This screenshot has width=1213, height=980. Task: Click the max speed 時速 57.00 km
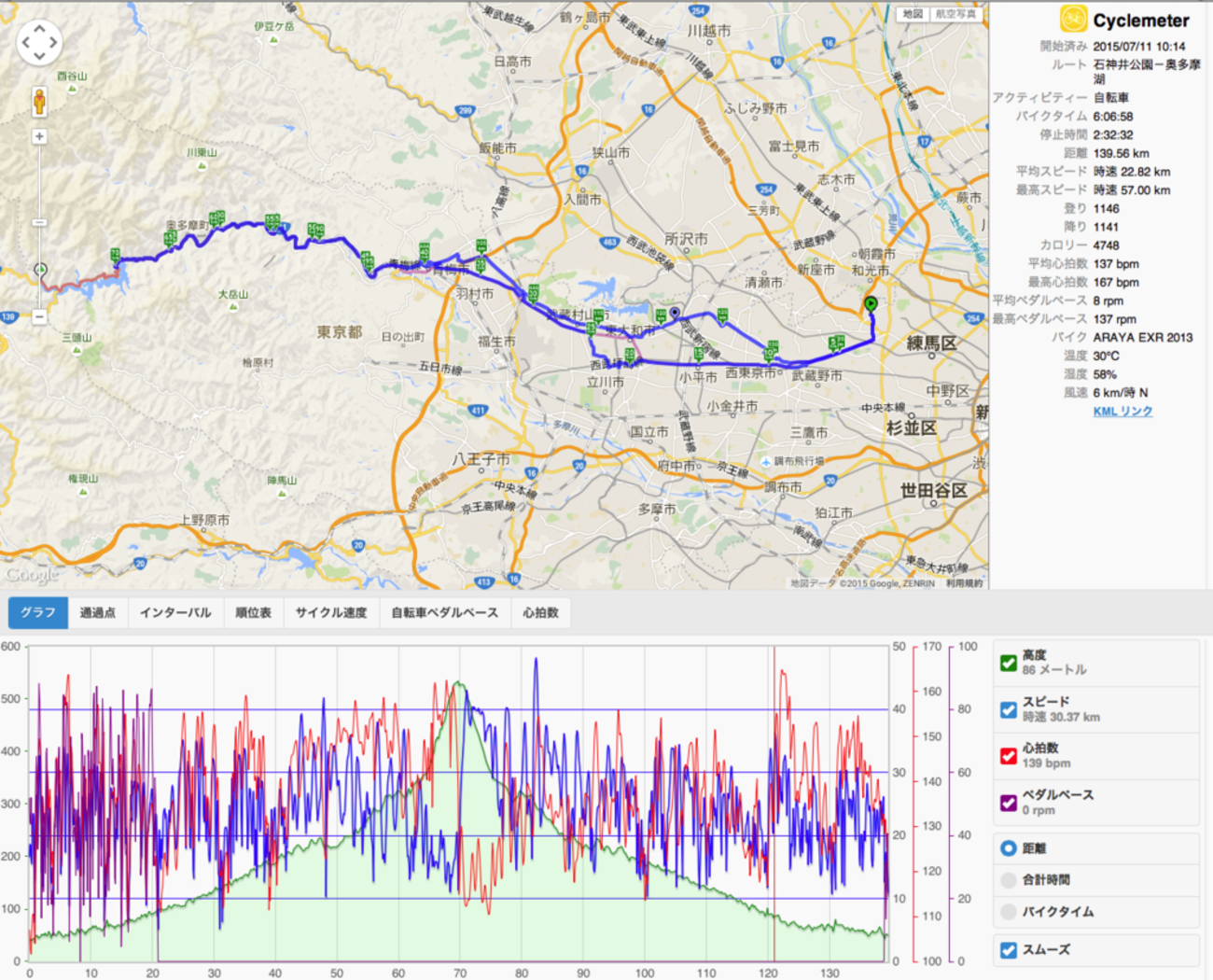[1132, 190]
